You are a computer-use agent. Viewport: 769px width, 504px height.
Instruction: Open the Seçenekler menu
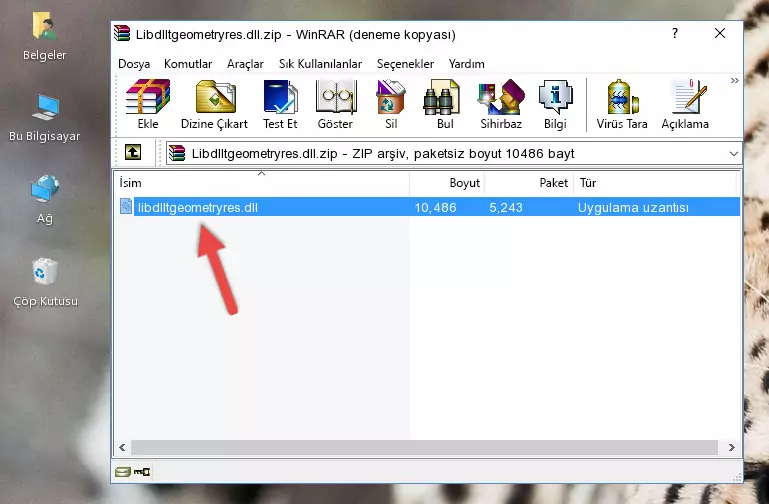pos(405,64)
